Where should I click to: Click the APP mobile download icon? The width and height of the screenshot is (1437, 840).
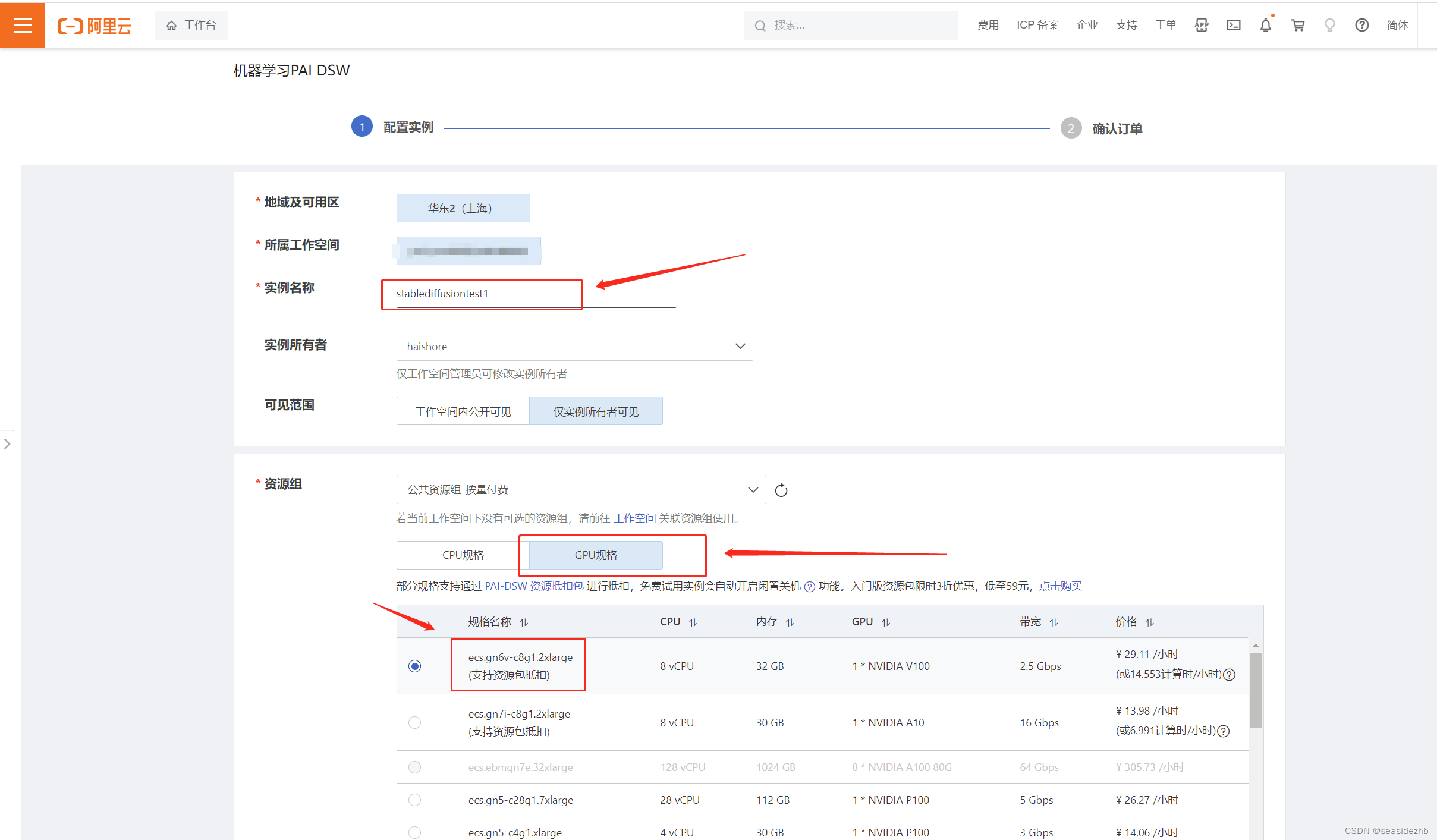coord(1201,25)
